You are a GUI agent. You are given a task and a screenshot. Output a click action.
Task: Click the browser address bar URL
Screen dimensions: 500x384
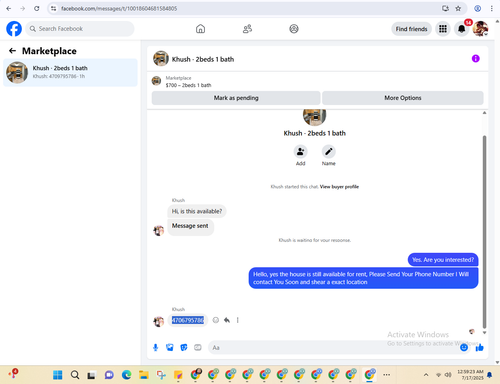click(x=119, y=8)
